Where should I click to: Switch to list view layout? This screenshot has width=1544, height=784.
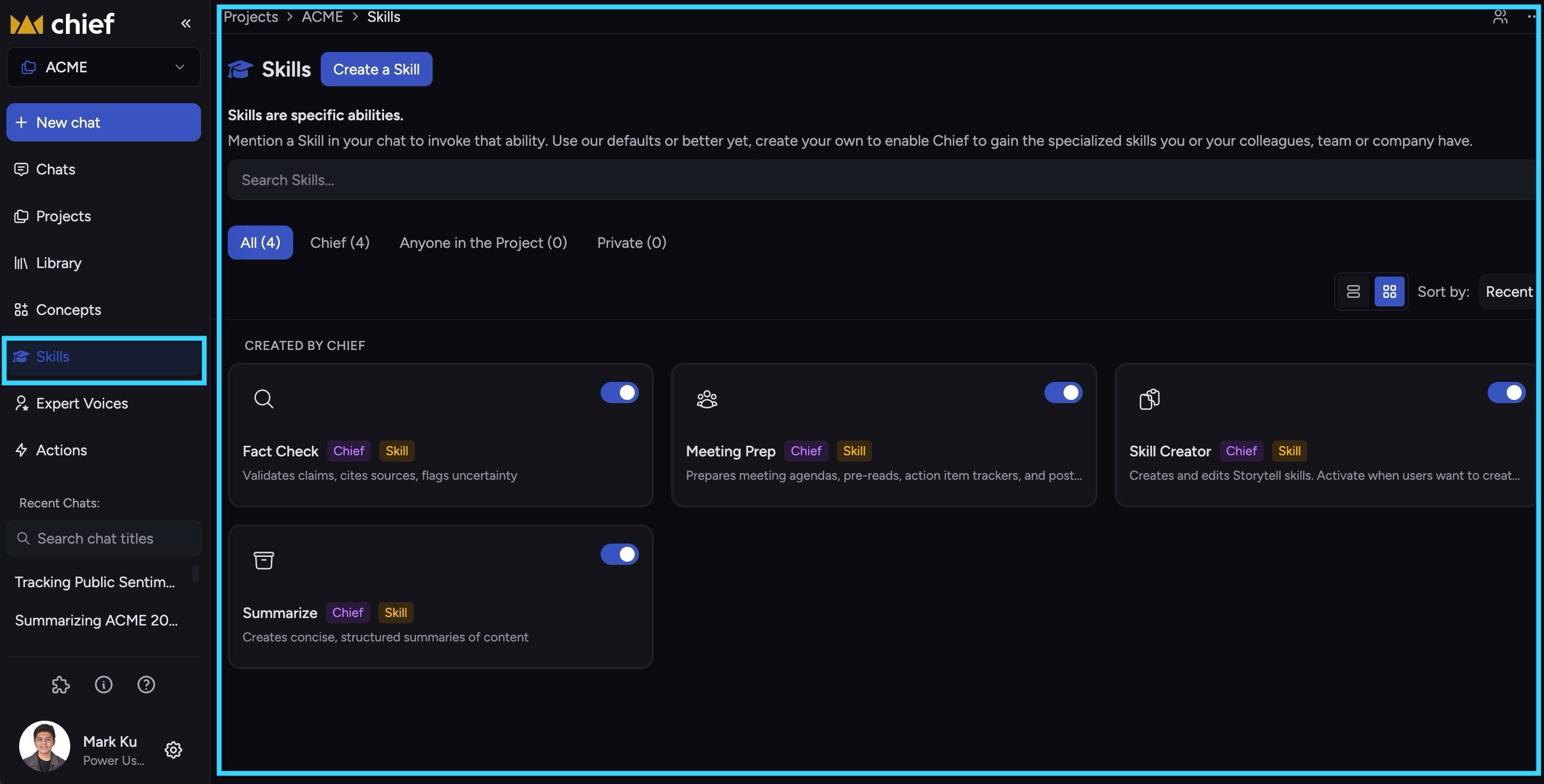coord(1354,292)
